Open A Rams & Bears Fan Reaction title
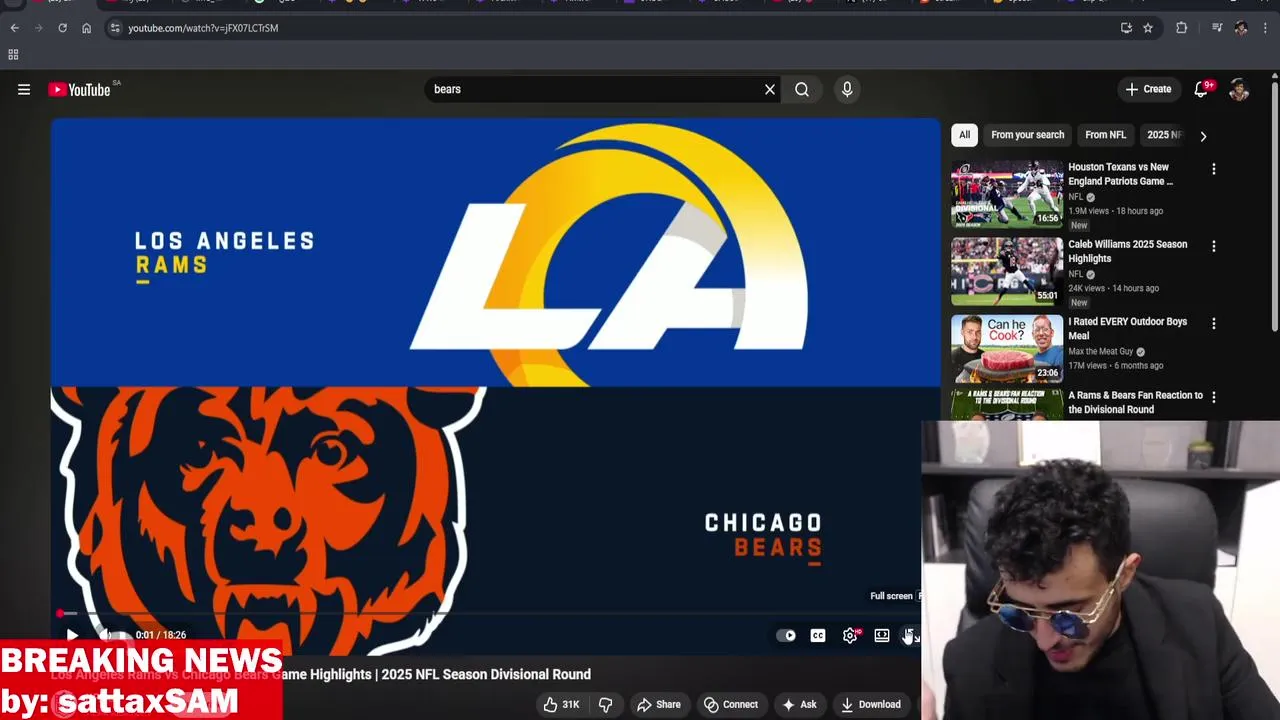The image size is (1280, 720). (x=1135, y=402)
